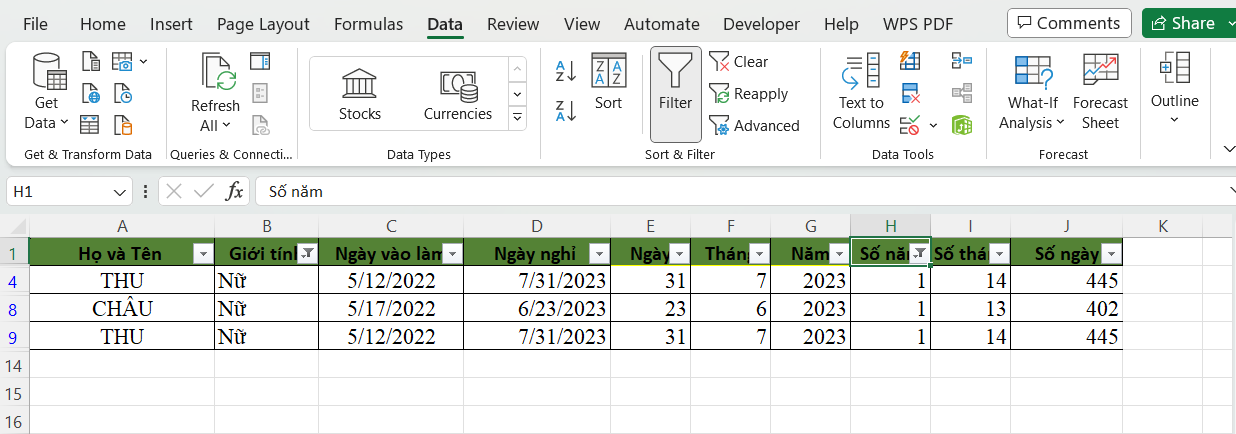Select cell containing CHÂU
Image resolution: width=1236 pixels, height=434 pixels.
(x=122, y=309)
